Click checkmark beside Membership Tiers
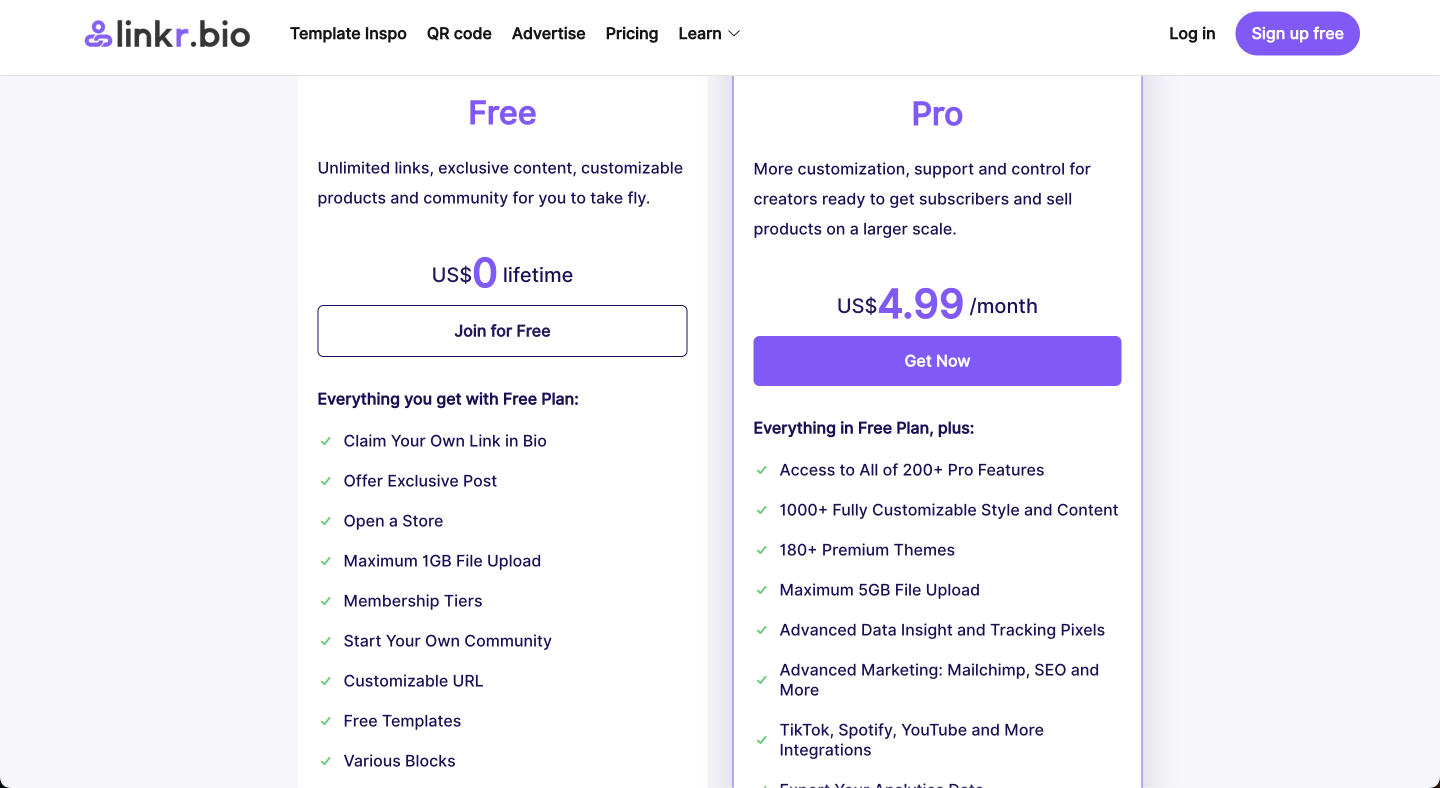The image size is (1440, 788). point(326,601)
